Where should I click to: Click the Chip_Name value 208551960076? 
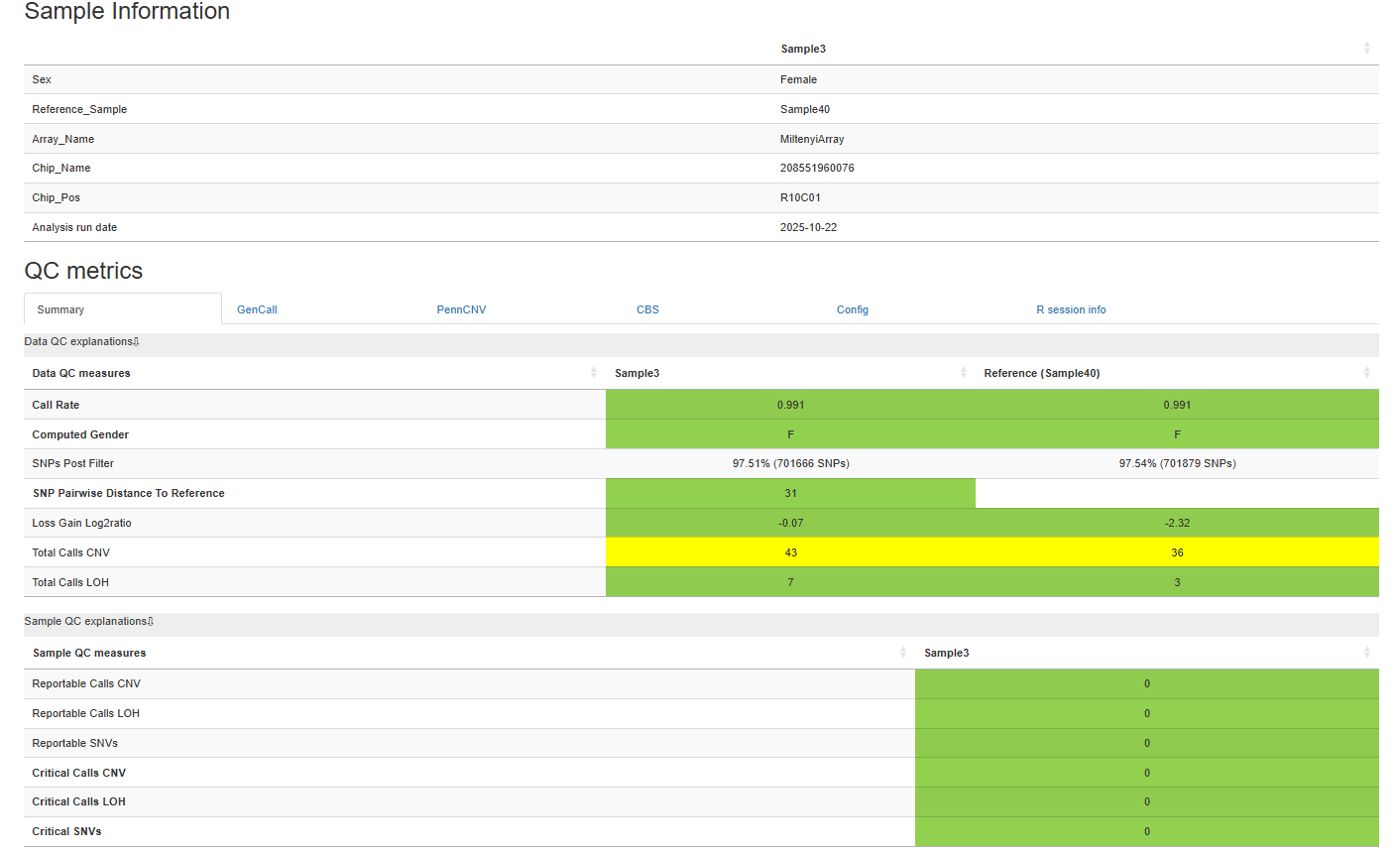pos(817,168)
